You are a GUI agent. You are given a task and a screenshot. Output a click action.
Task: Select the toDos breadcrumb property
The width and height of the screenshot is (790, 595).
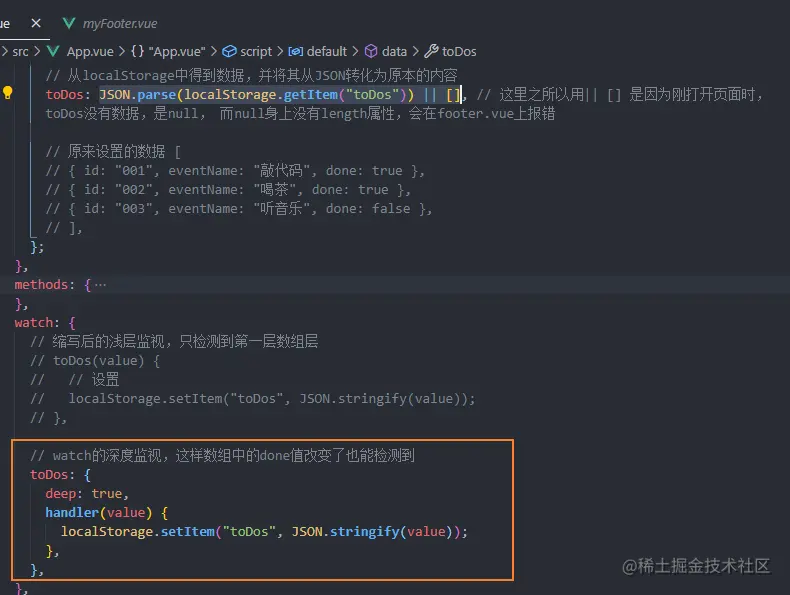pos(459,51)
